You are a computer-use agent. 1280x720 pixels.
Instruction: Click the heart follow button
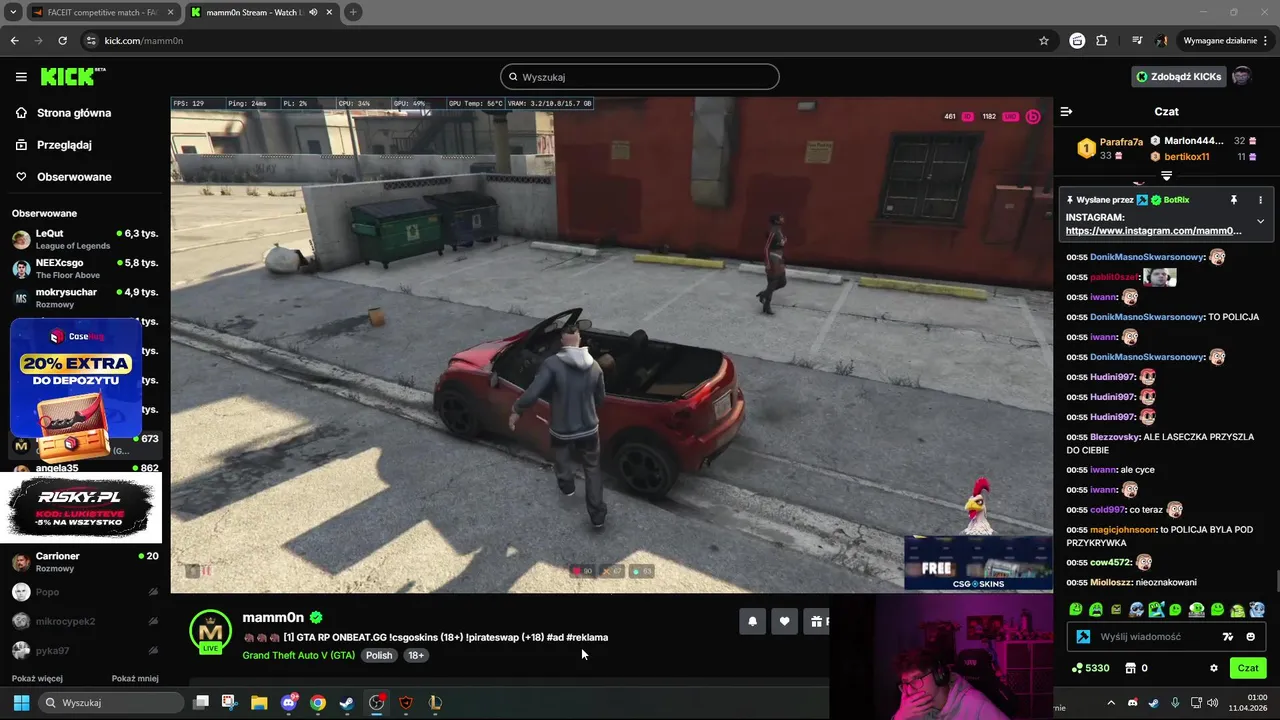click(x=784, y=622)
